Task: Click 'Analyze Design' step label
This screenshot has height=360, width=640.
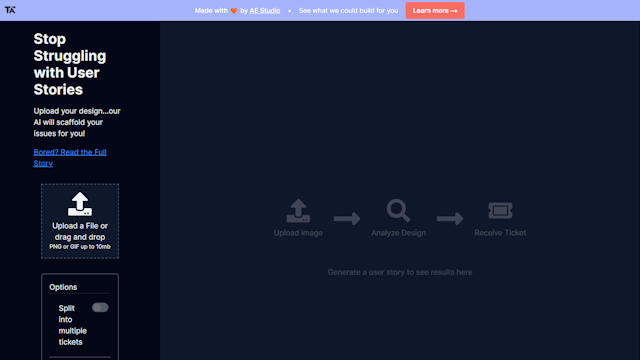Action: (x=398, y=233)
